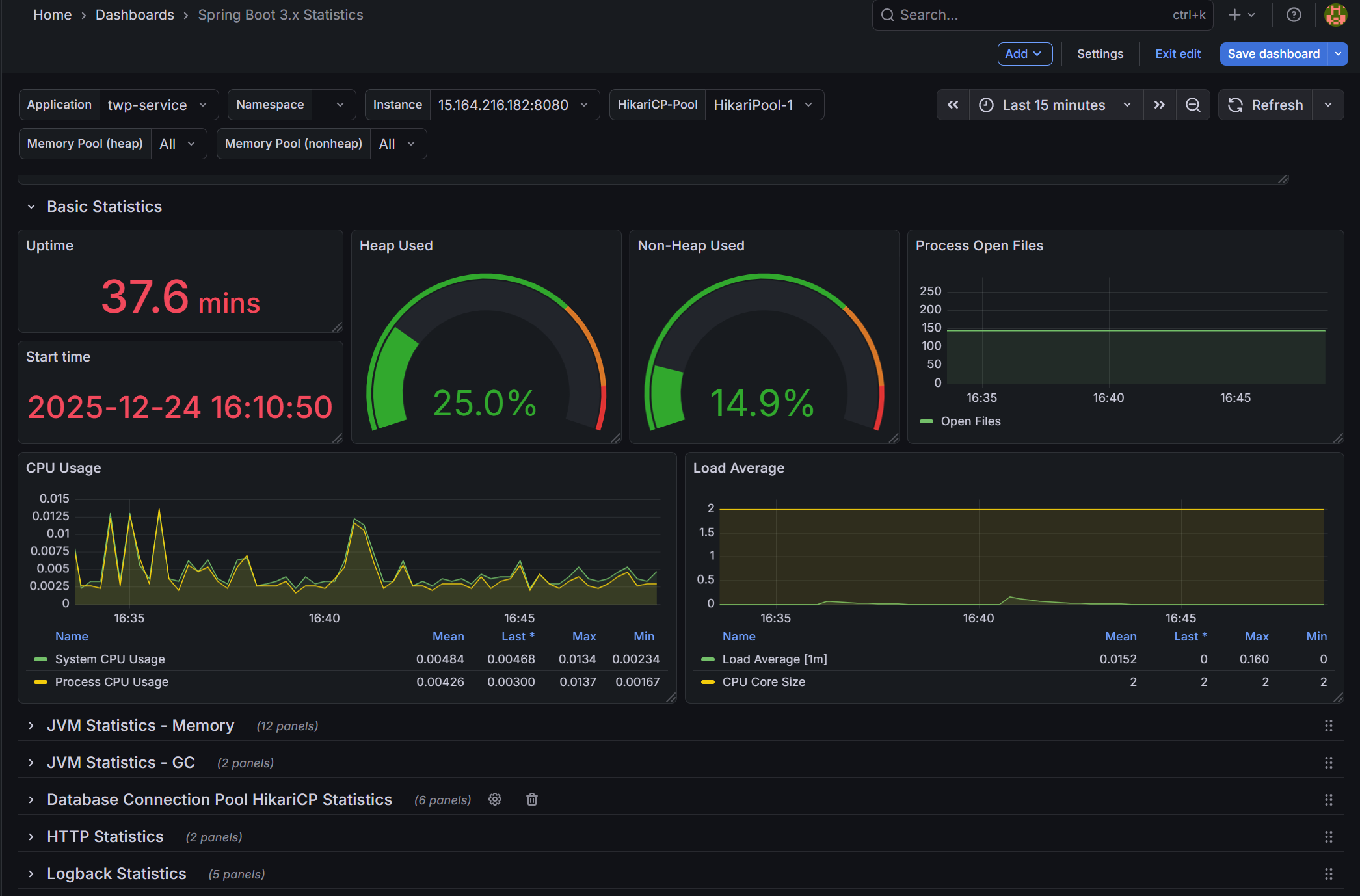Open the Last 15 minutes time picker
Viewport: 1360px width, 896px height.
[x=1055, y=105]
